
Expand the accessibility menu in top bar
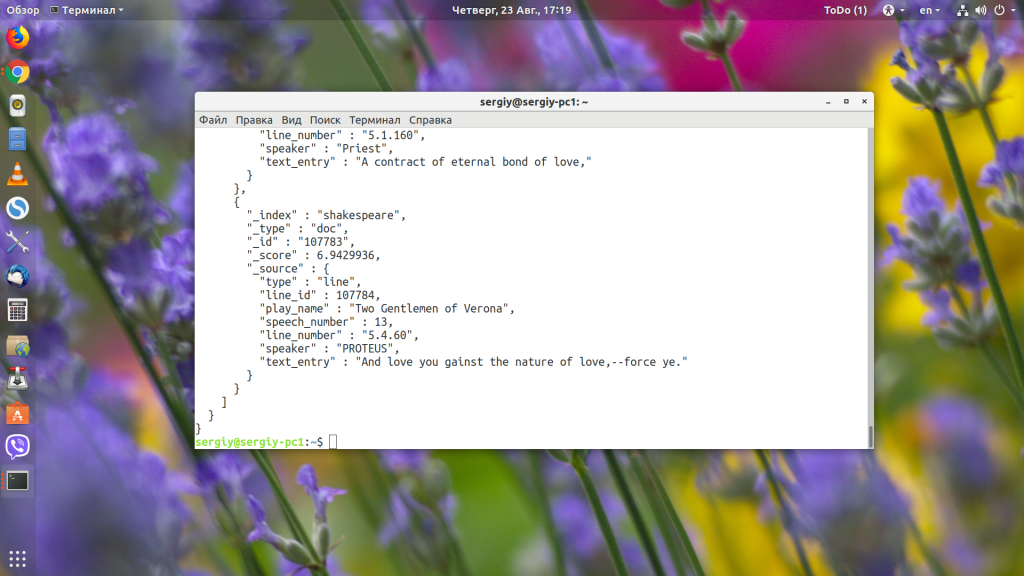pos(893,10)
